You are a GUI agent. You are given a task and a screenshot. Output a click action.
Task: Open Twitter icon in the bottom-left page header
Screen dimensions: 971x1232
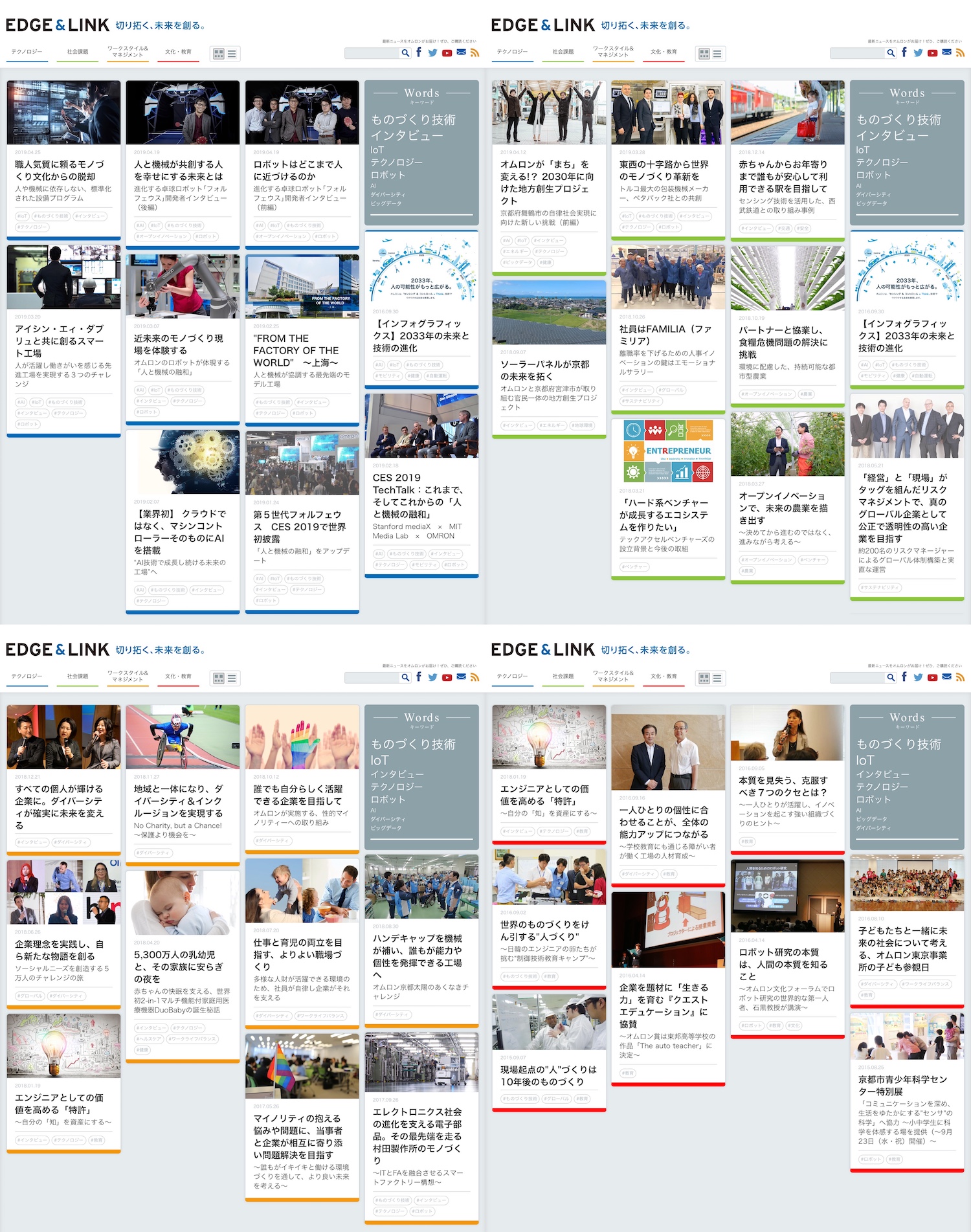[x=433, y=678]
